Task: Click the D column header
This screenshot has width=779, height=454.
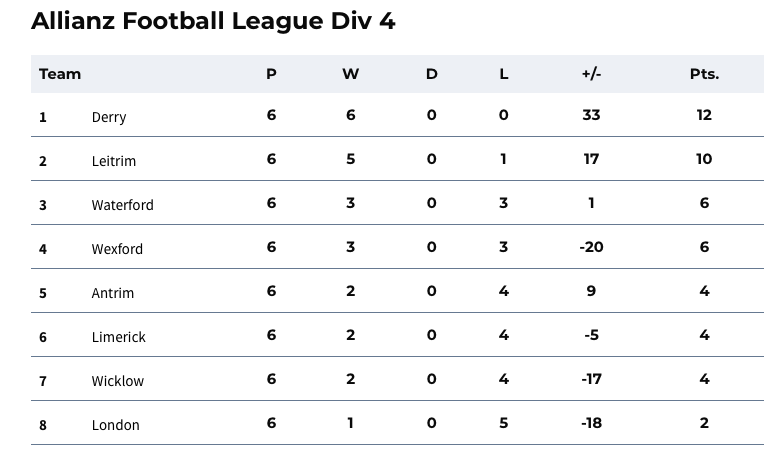Action: [431, 74]
